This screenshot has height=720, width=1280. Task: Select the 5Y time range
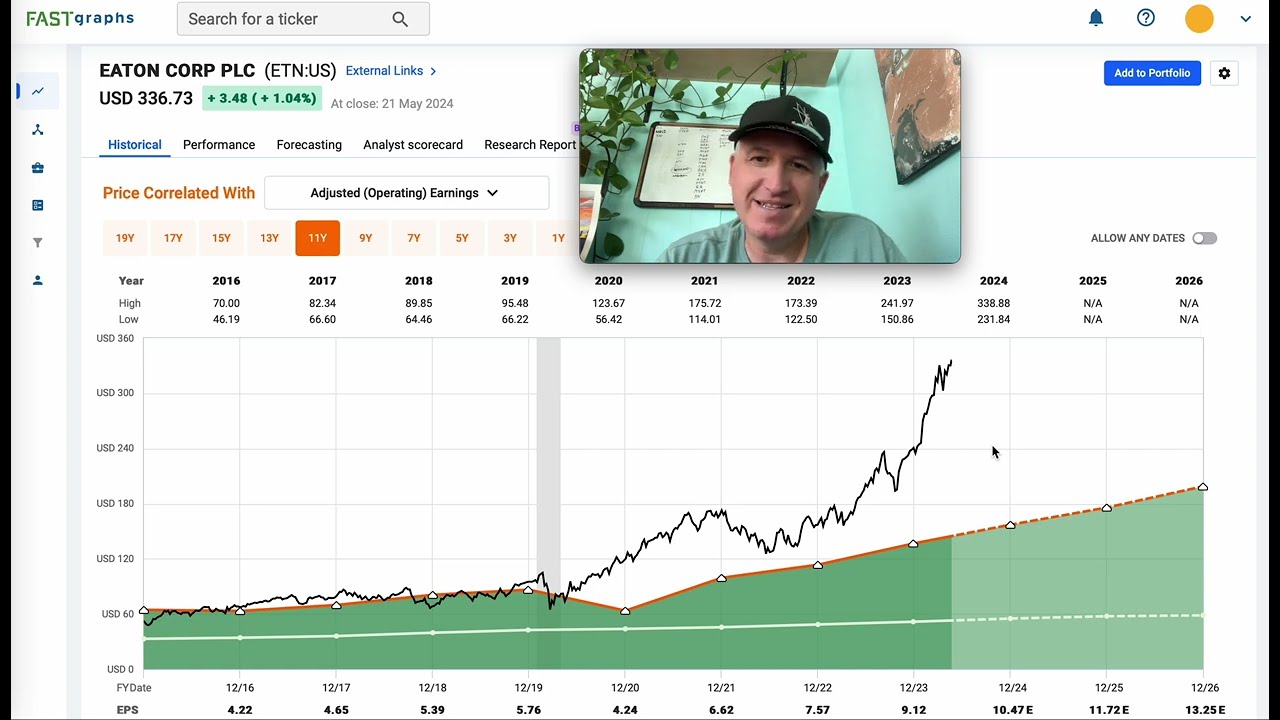[462, 238]
